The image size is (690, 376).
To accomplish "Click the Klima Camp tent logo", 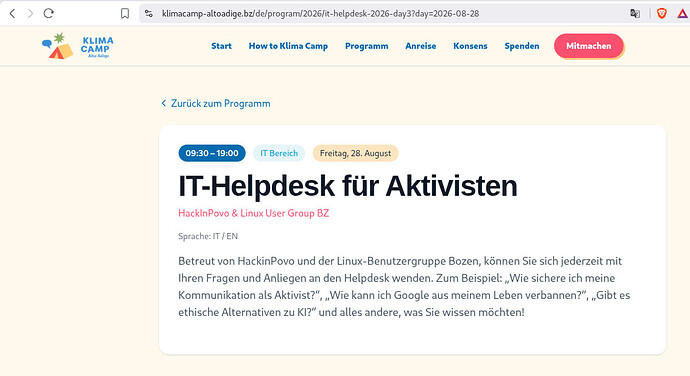I will coord(58,46).
